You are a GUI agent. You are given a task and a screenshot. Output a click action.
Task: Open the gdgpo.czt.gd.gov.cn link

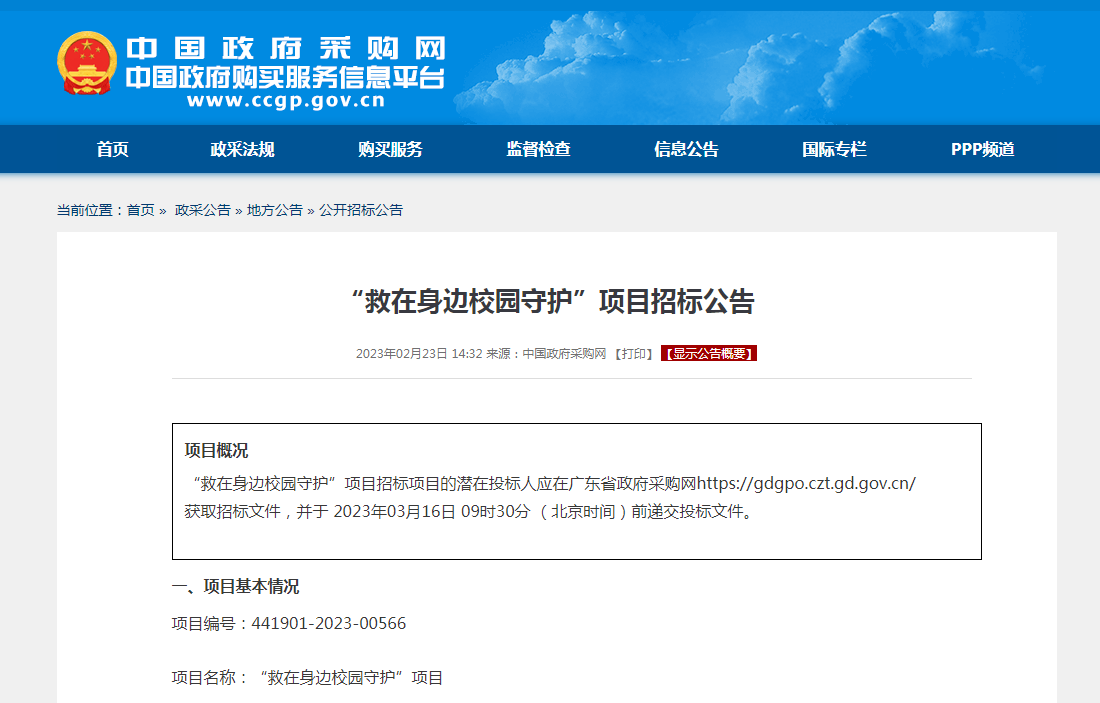click(x=806, y=484)
